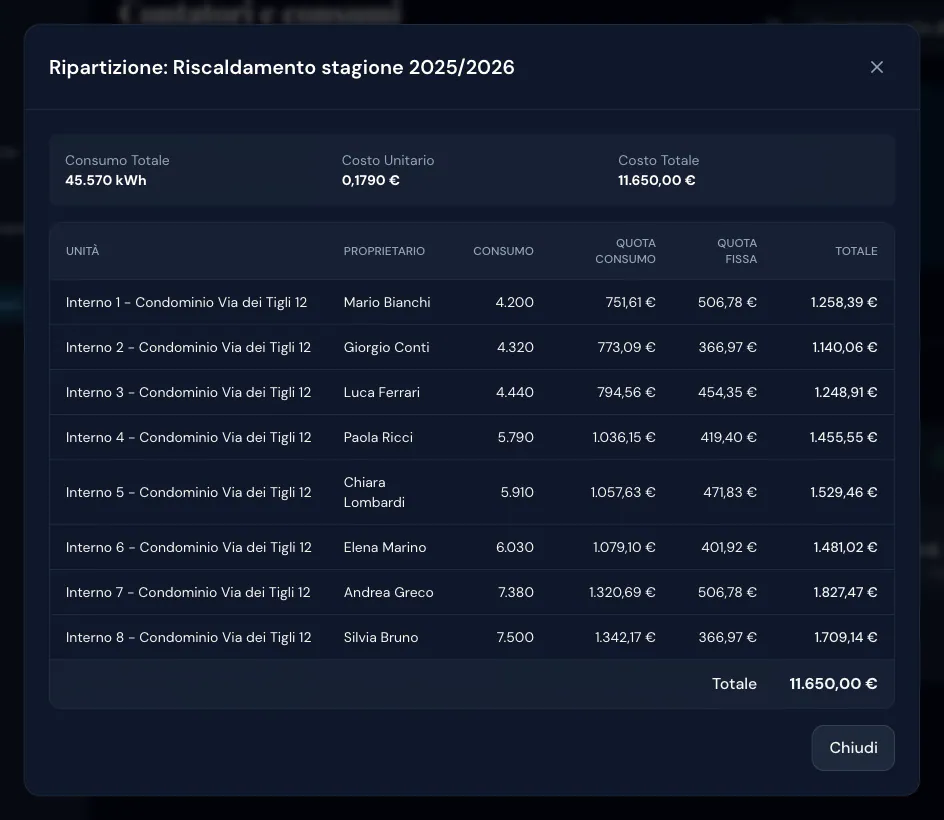Click the 1.827,47 € total for Interno 7
The height and width of the screenshot is (820, 944).
tap(845, 592)
